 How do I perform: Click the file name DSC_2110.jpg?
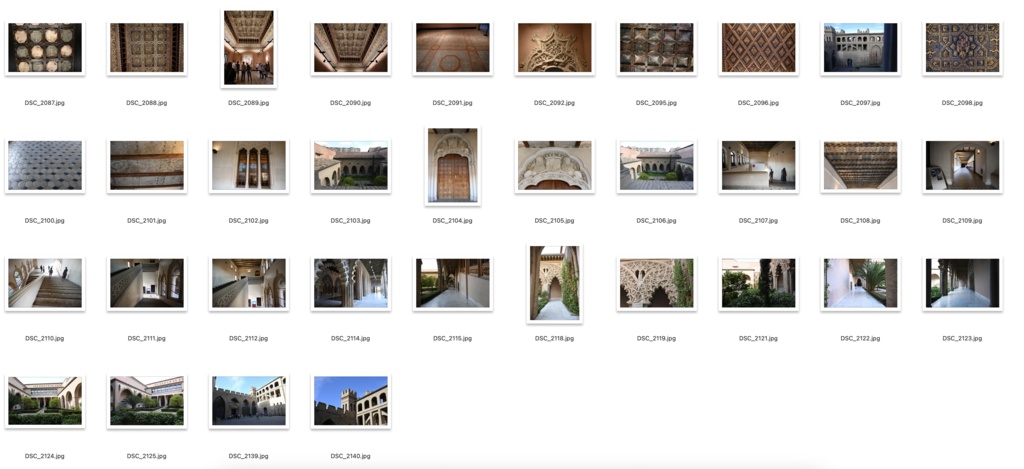(x=44, y=338)
